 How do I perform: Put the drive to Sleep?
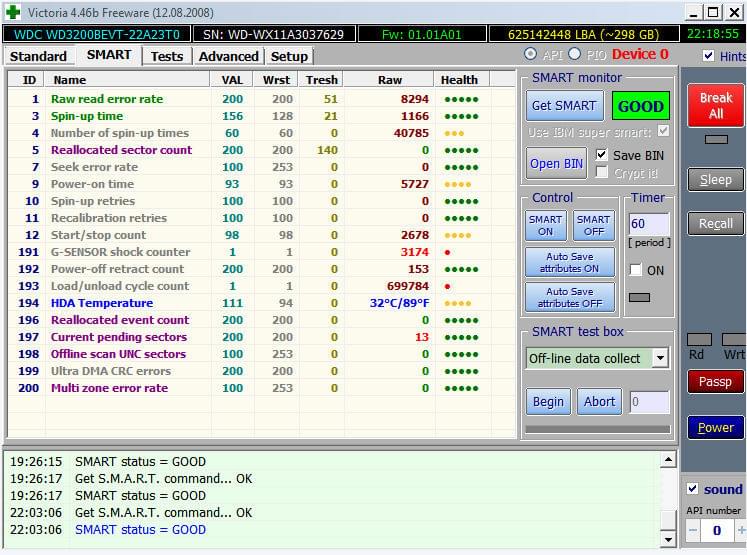pos(716,180)
